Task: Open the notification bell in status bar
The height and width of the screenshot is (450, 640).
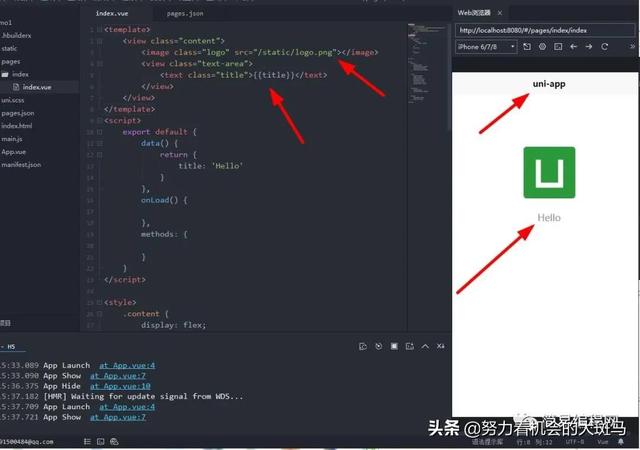Action: click(x=621, y=442)
